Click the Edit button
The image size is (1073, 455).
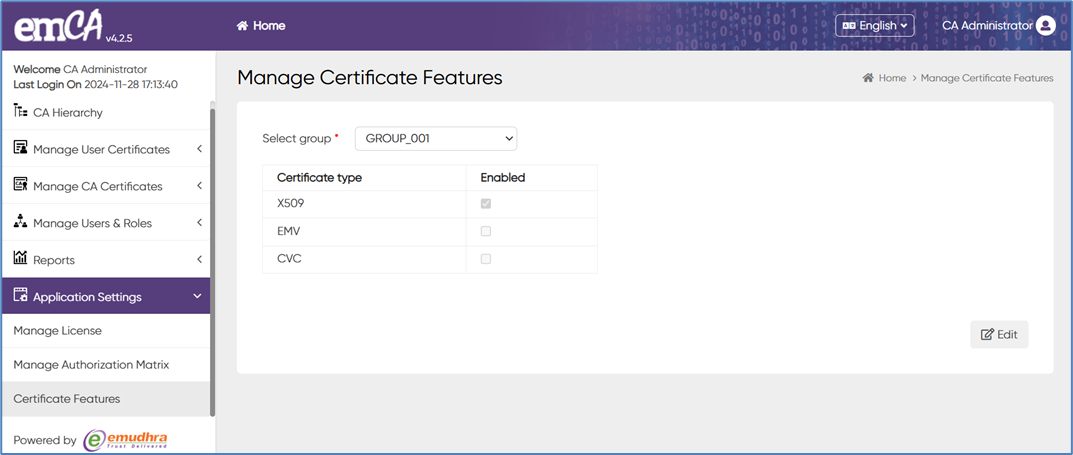(998, 334)
